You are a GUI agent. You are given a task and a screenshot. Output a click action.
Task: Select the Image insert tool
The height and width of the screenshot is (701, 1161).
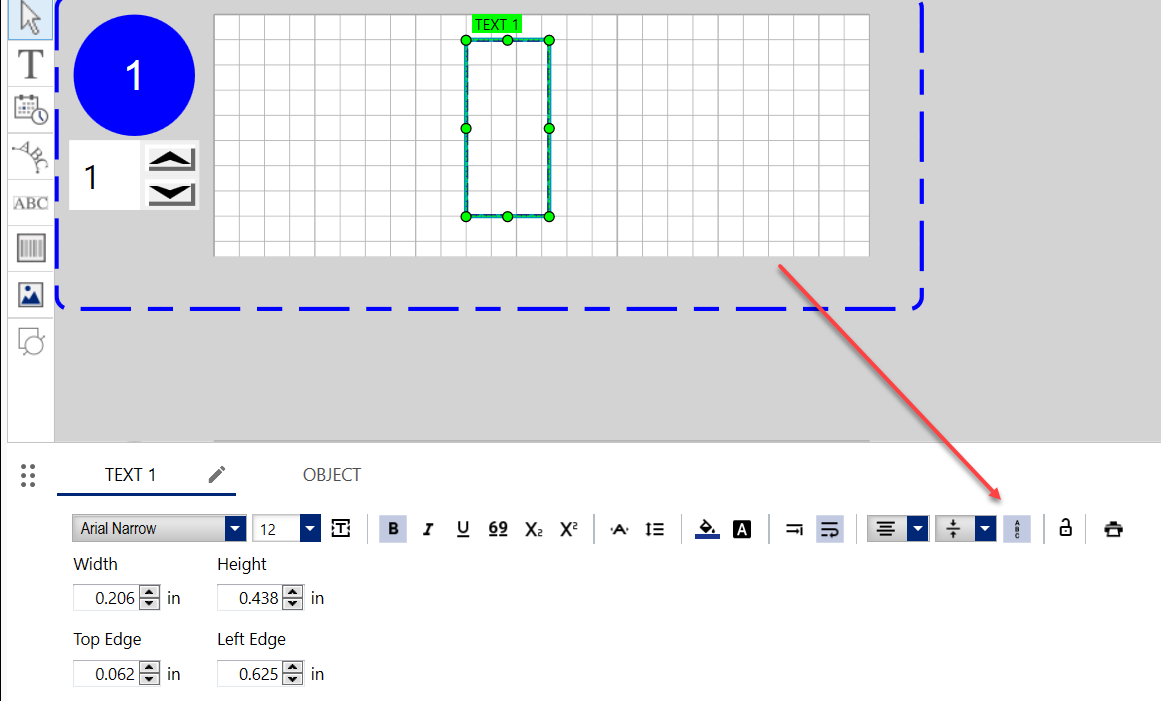[31, 295]
